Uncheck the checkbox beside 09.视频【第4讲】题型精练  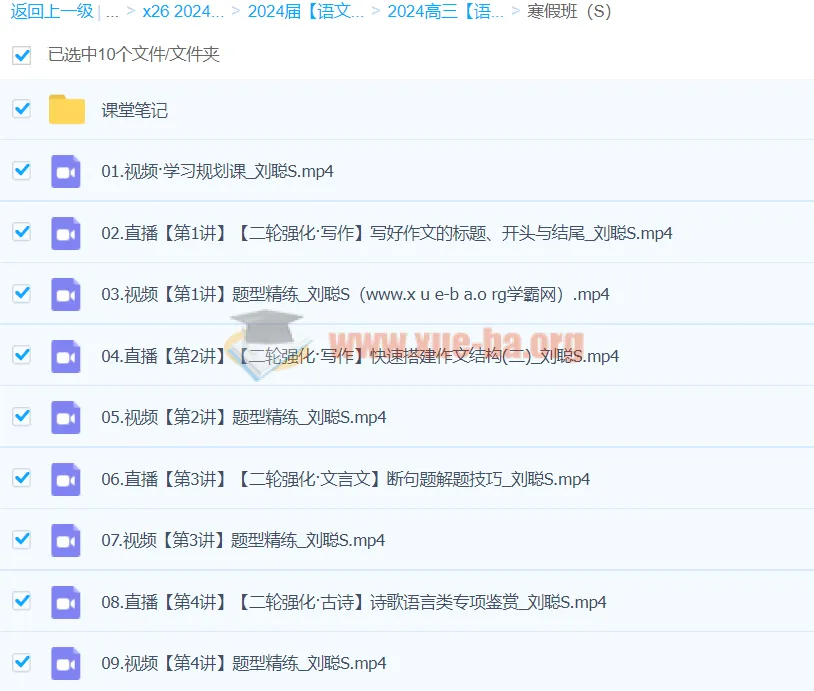21,662
